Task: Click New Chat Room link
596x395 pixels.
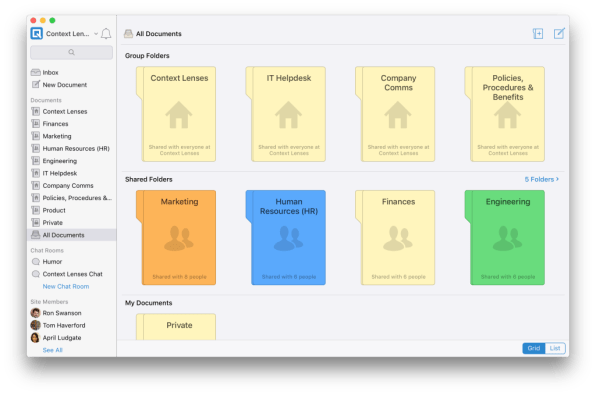Action: click(x=66, y=286)
